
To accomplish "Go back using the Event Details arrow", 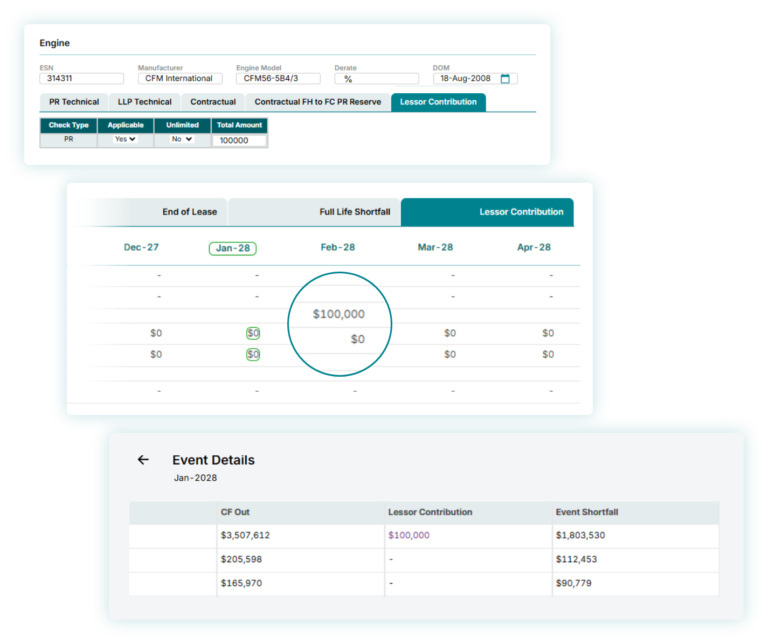I will click(x=143, y=459).
